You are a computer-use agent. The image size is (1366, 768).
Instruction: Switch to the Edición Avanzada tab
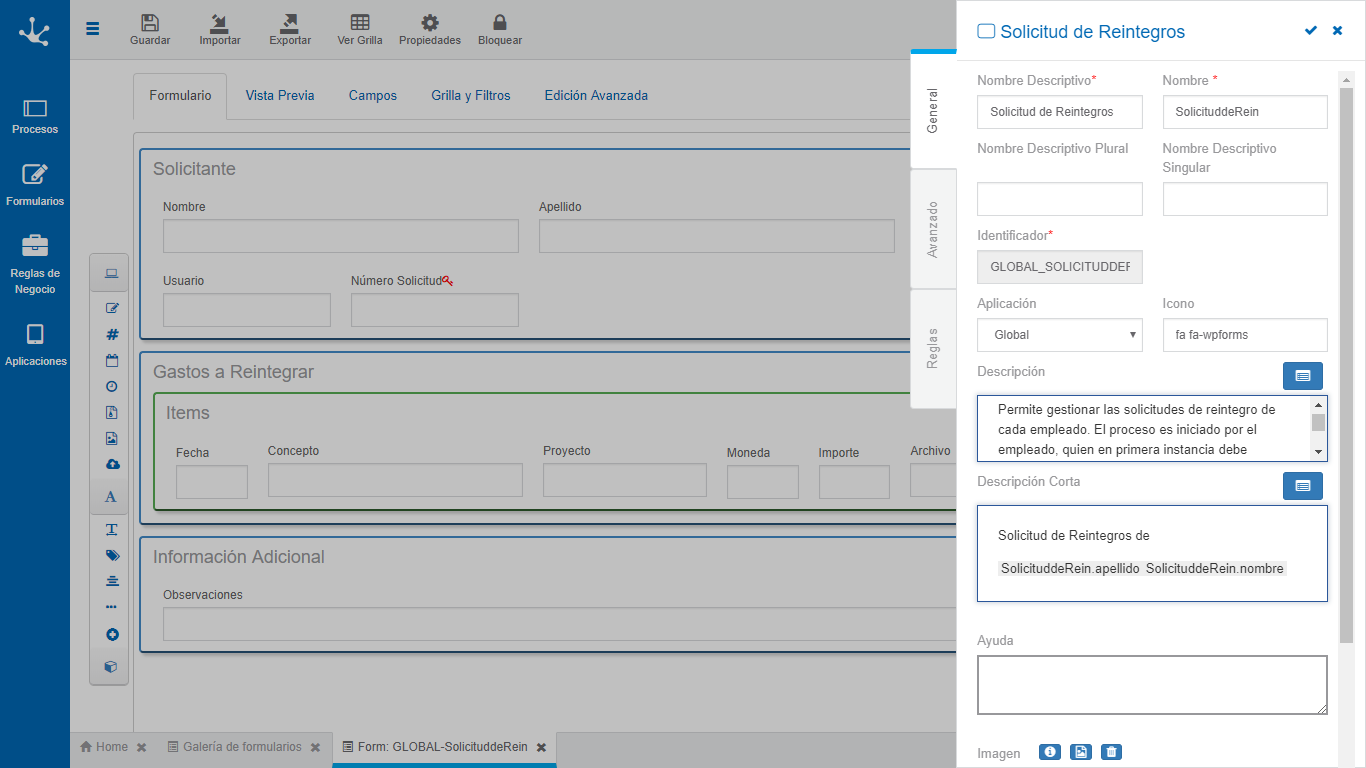[596, 96]
